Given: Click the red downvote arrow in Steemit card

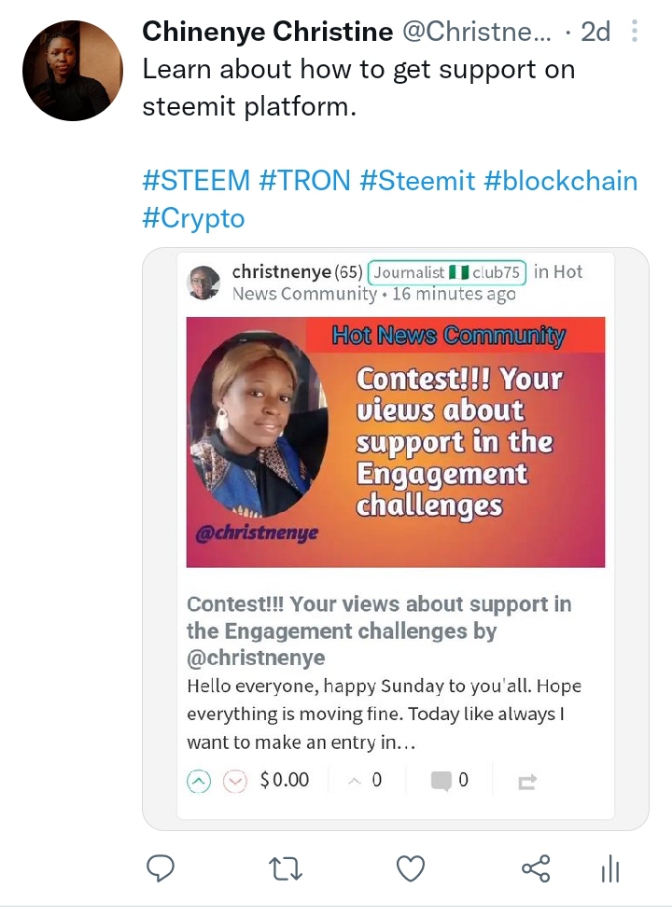Looking at the screenshot, I should point(235,781).
